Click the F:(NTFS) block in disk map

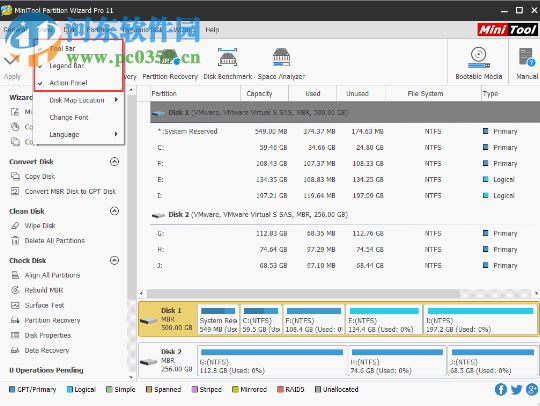(x=314, y=320)
